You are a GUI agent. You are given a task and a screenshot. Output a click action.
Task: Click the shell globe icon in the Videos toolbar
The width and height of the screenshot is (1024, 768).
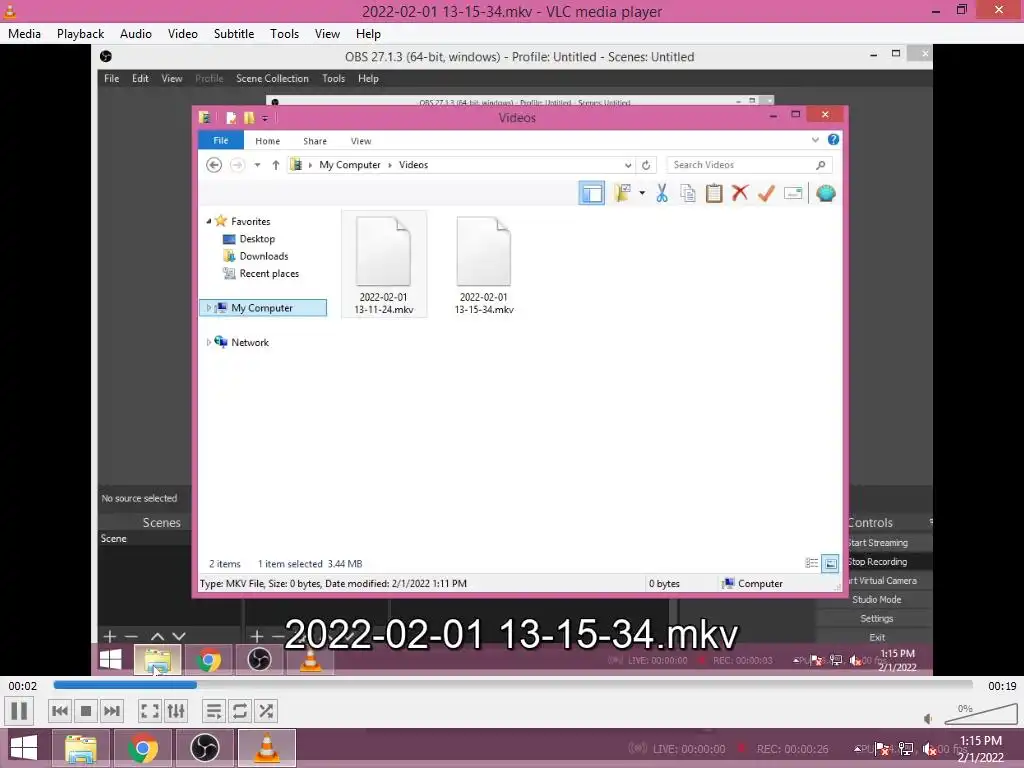(825, 193)
